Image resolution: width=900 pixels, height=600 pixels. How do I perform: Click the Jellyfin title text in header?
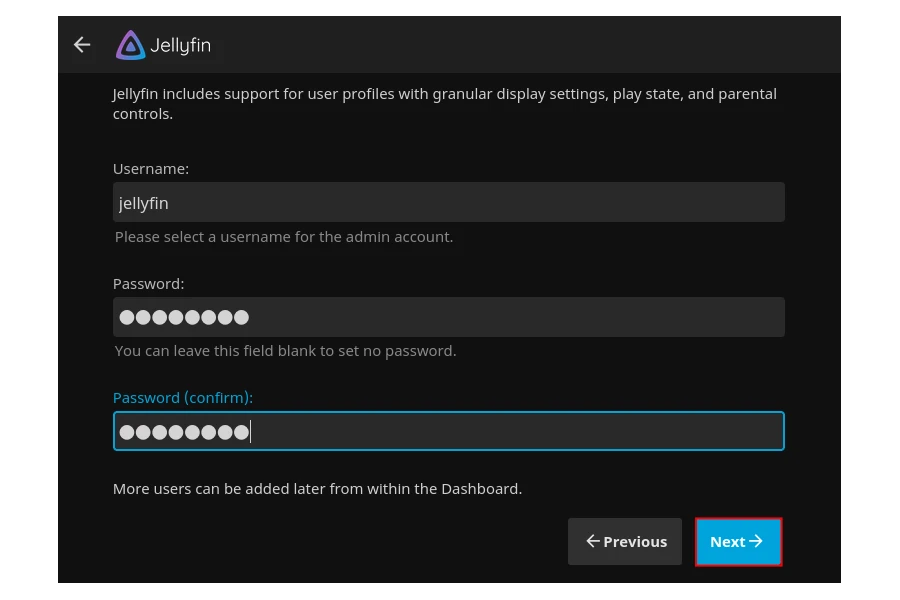180,46
